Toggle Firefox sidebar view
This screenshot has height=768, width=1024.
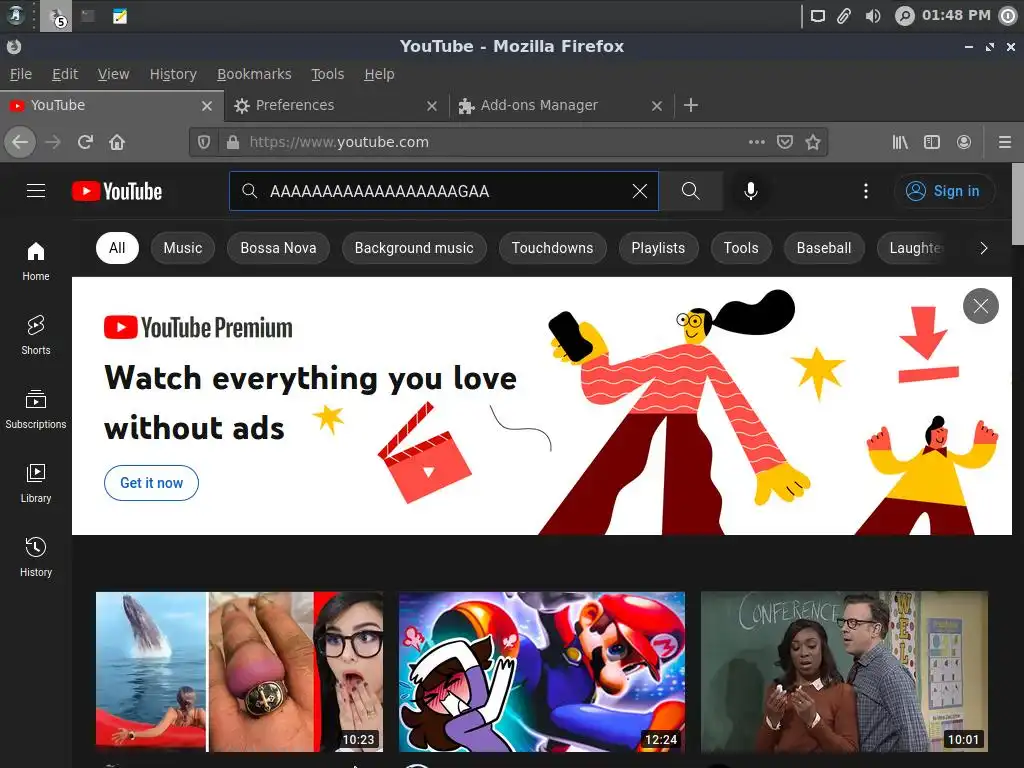[932, 142]
